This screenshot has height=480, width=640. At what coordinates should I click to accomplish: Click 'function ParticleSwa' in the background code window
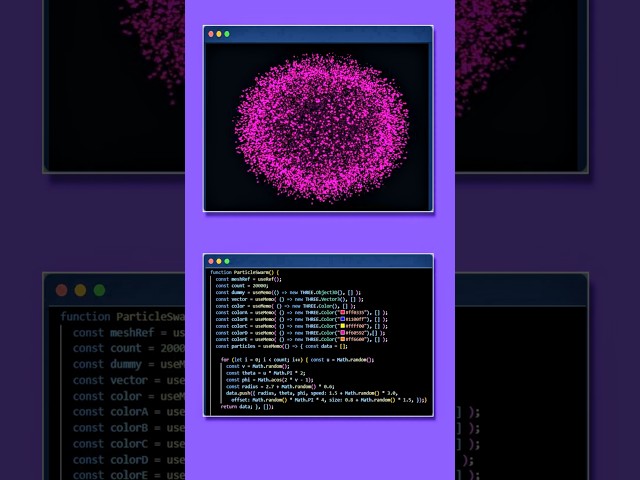coord(122,317)
